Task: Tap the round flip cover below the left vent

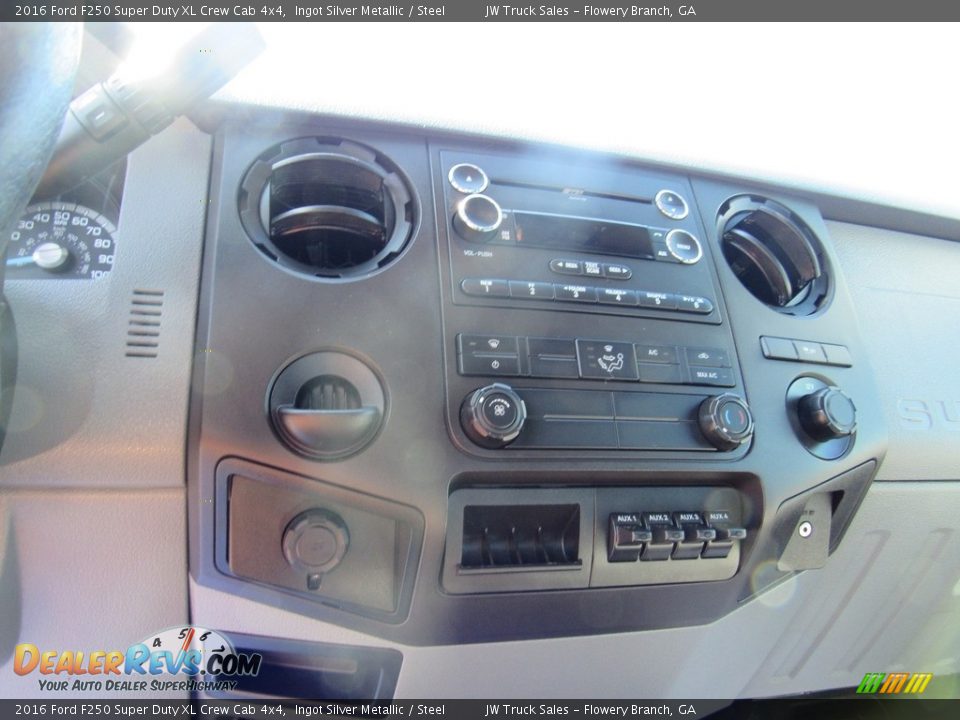Action: [x=327, y=405]
